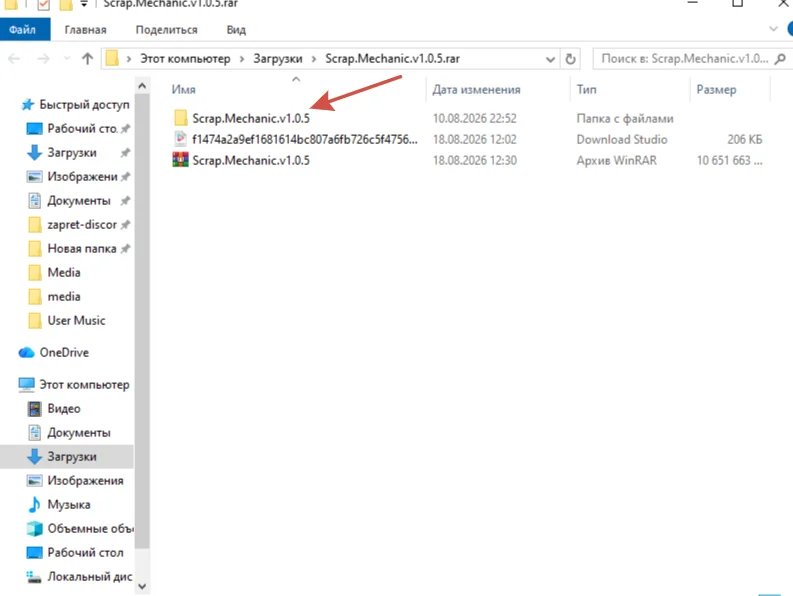793x596 pixels.
Task: Go up one folder level
Action: tap(87, 59)
